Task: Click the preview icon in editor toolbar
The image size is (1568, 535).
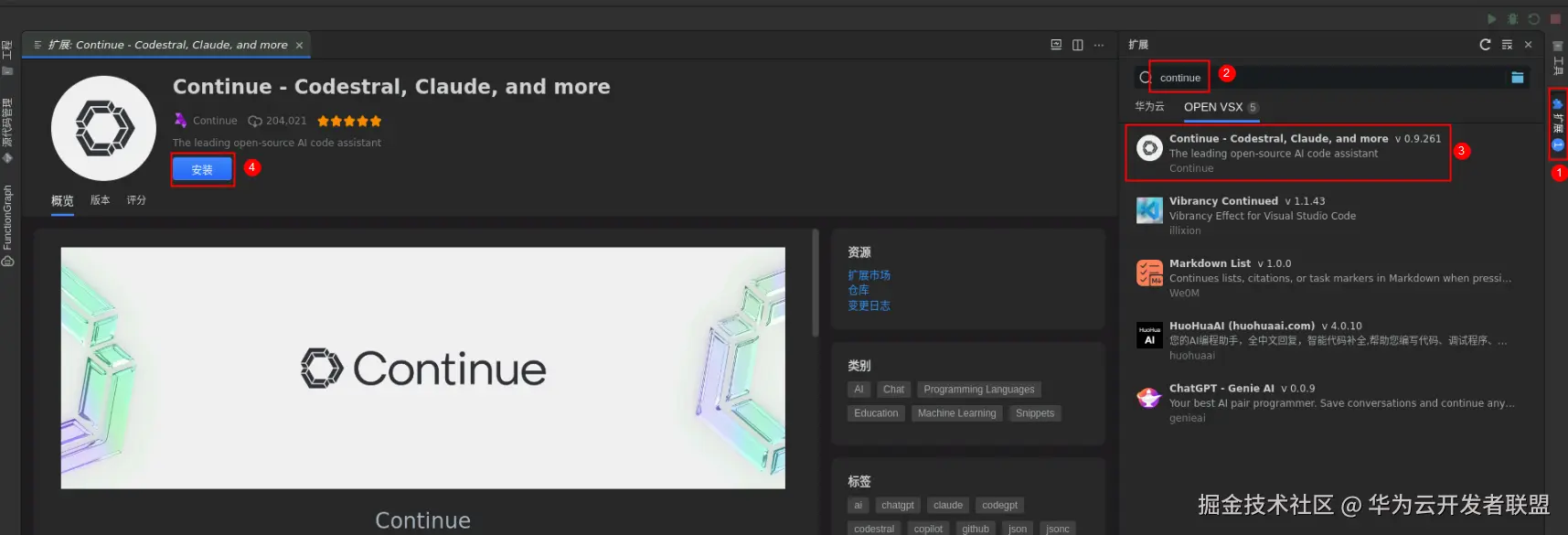Action: [x=1056, y=45]
